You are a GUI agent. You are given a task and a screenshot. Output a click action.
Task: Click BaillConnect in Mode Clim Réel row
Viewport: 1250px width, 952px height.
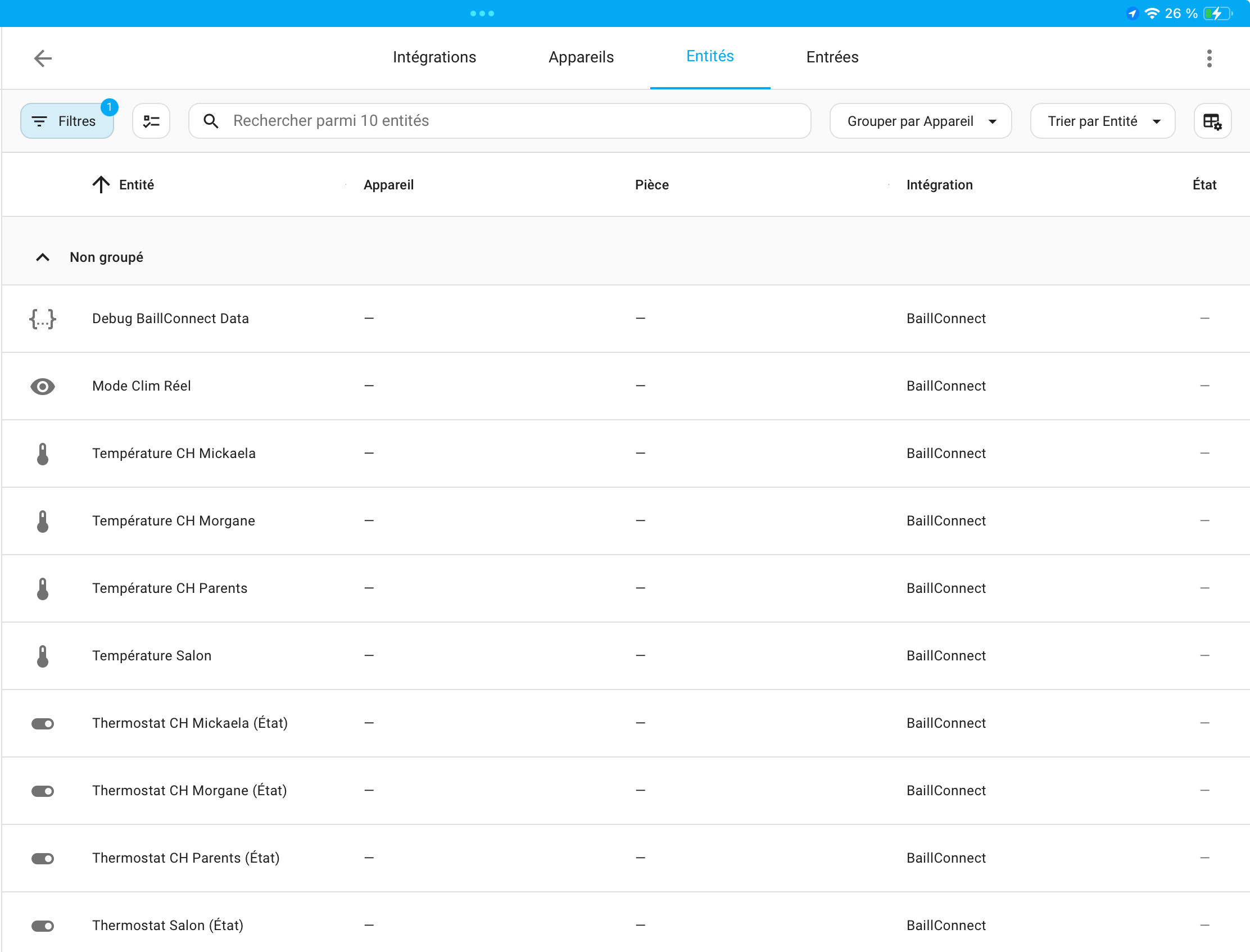click(x=946, y=386)
